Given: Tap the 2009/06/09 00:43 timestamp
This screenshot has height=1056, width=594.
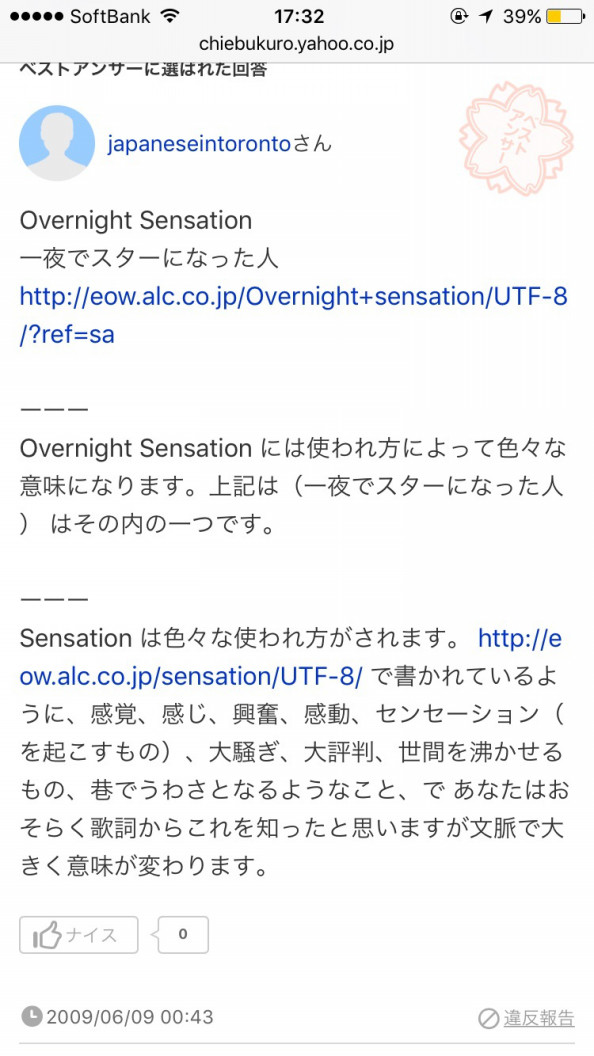Looking at the screenshot, I should point(129,1017).
